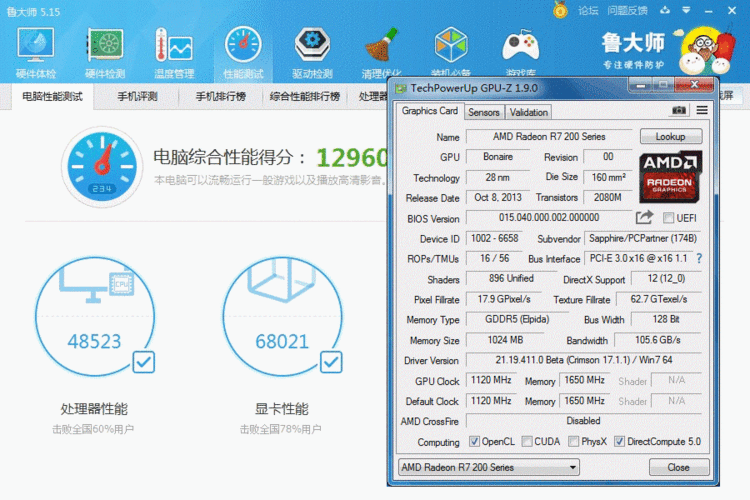
Task: Click the 显卡性能 label
Action: click(281, 409)
